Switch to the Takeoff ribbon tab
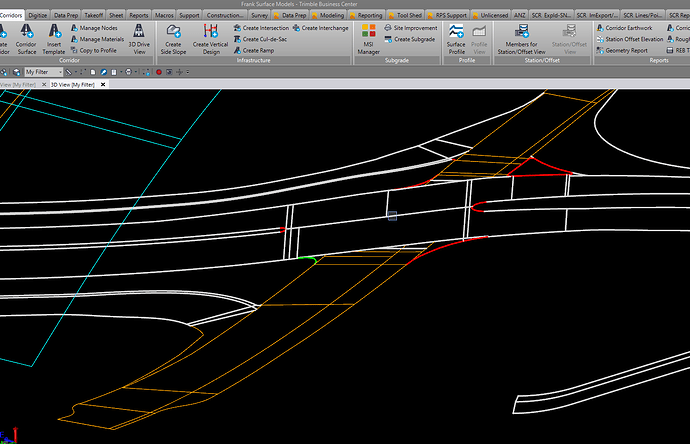690x444 pixels. tap(93, 15)
